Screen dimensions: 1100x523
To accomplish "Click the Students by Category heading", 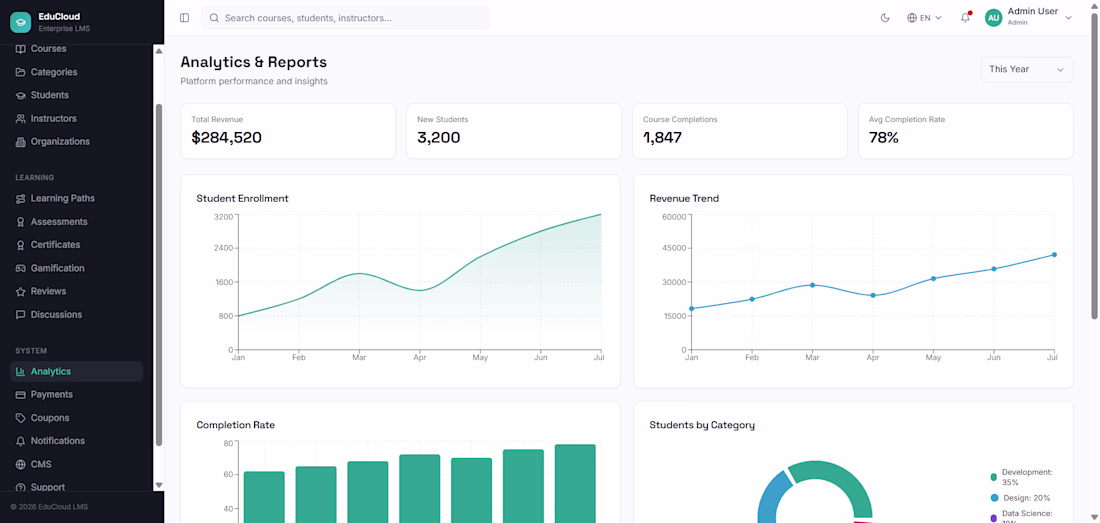I will [702, 425].
